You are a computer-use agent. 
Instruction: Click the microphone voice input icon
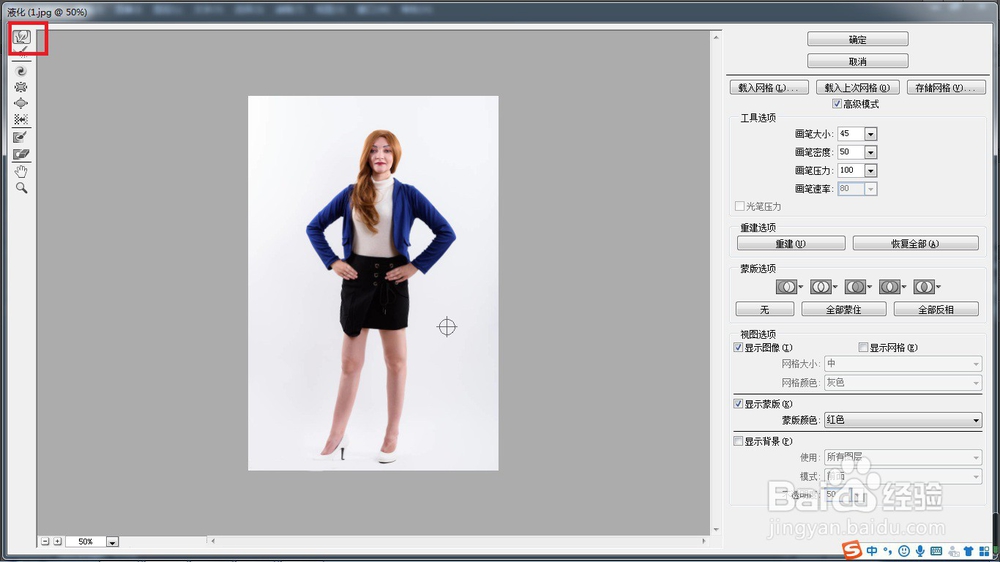point(920,551)
